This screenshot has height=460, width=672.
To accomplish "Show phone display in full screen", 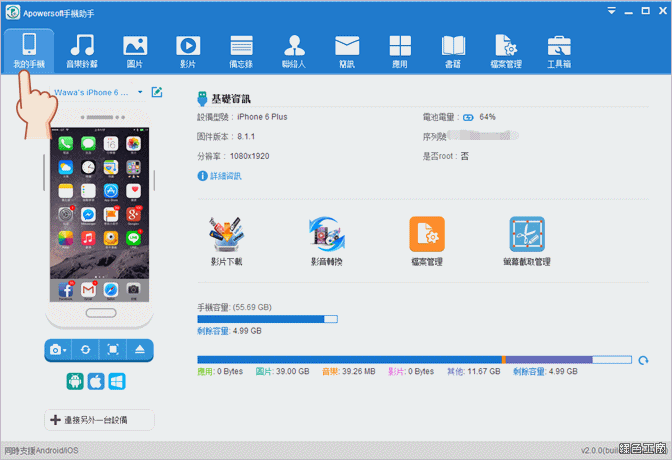I will pos(113,350).
